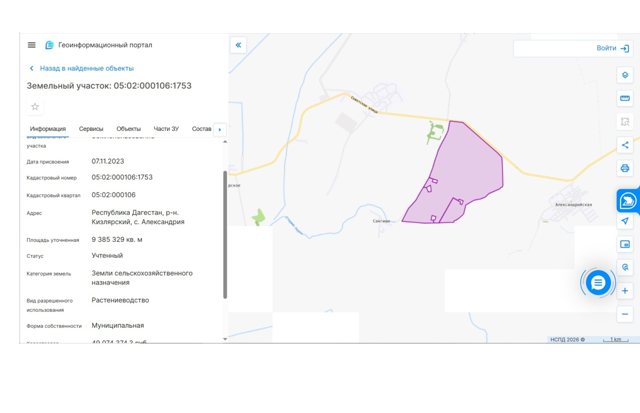
Task: Collapse the side panel with double chevron
Action: (238, 45)
